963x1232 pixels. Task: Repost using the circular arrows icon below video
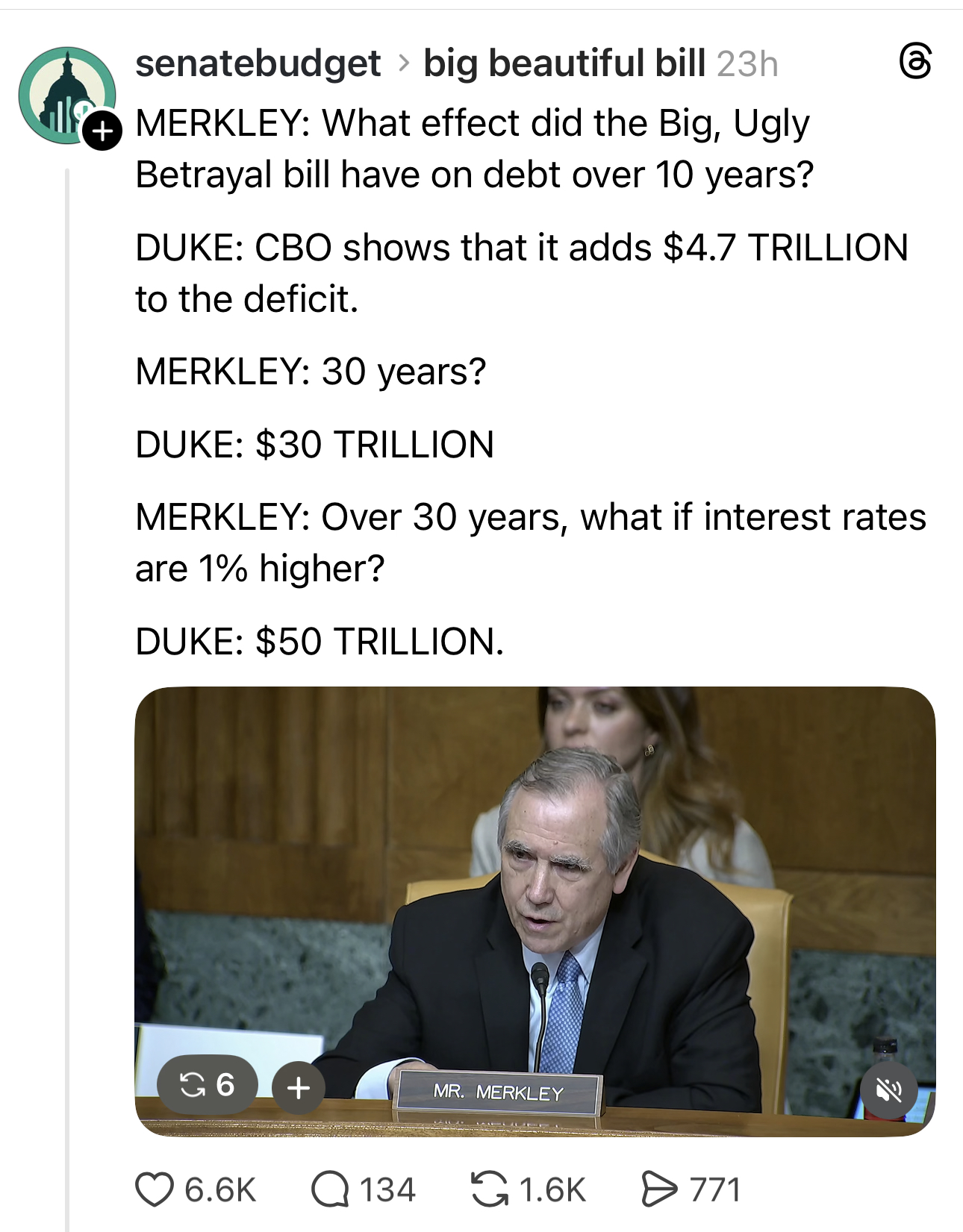tap(490, 1189)
